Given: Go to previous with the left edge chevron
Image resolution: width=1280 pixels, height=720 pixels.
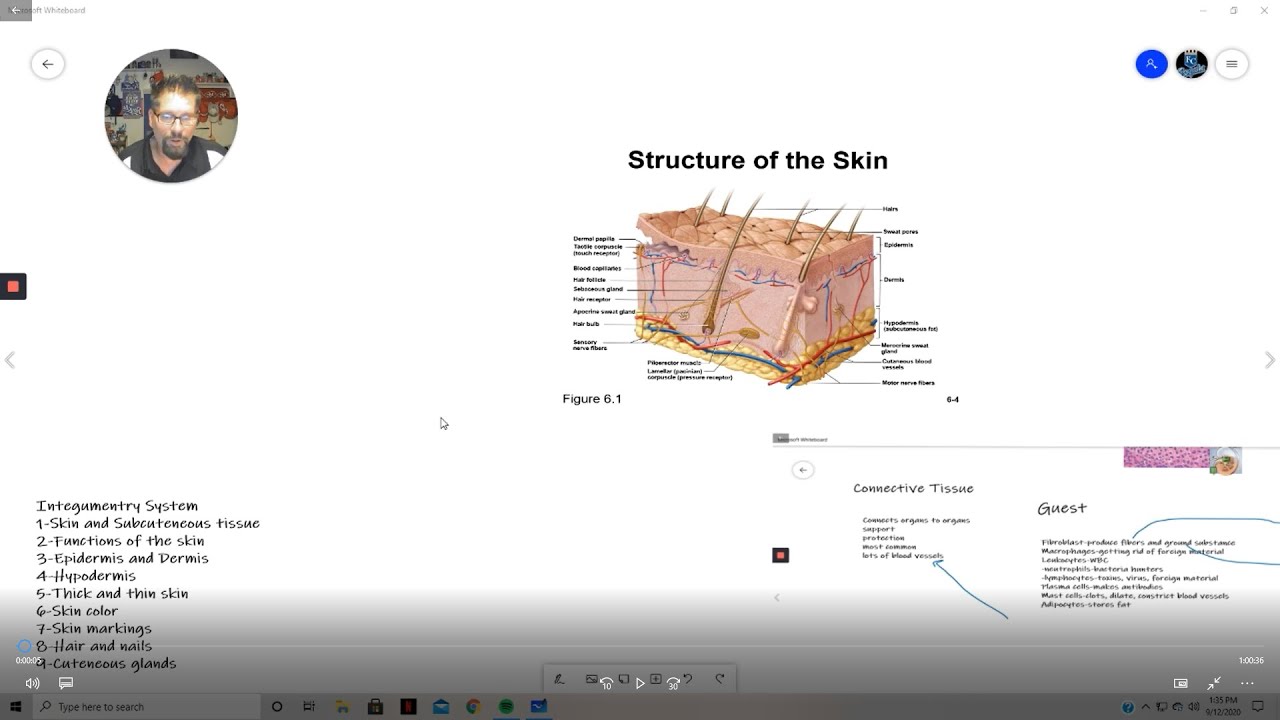Looking at the screenshot, I should 10,360.
